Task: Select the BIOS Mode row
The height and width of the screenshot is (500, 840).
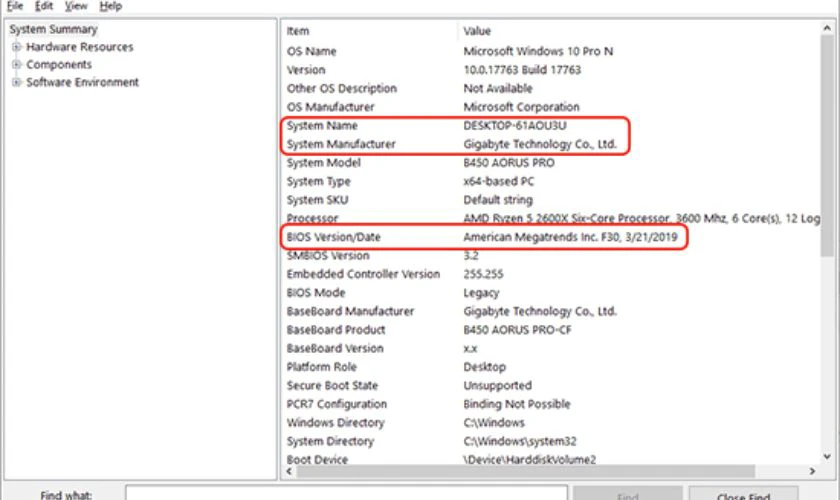Action: click(x=551, y=293)
